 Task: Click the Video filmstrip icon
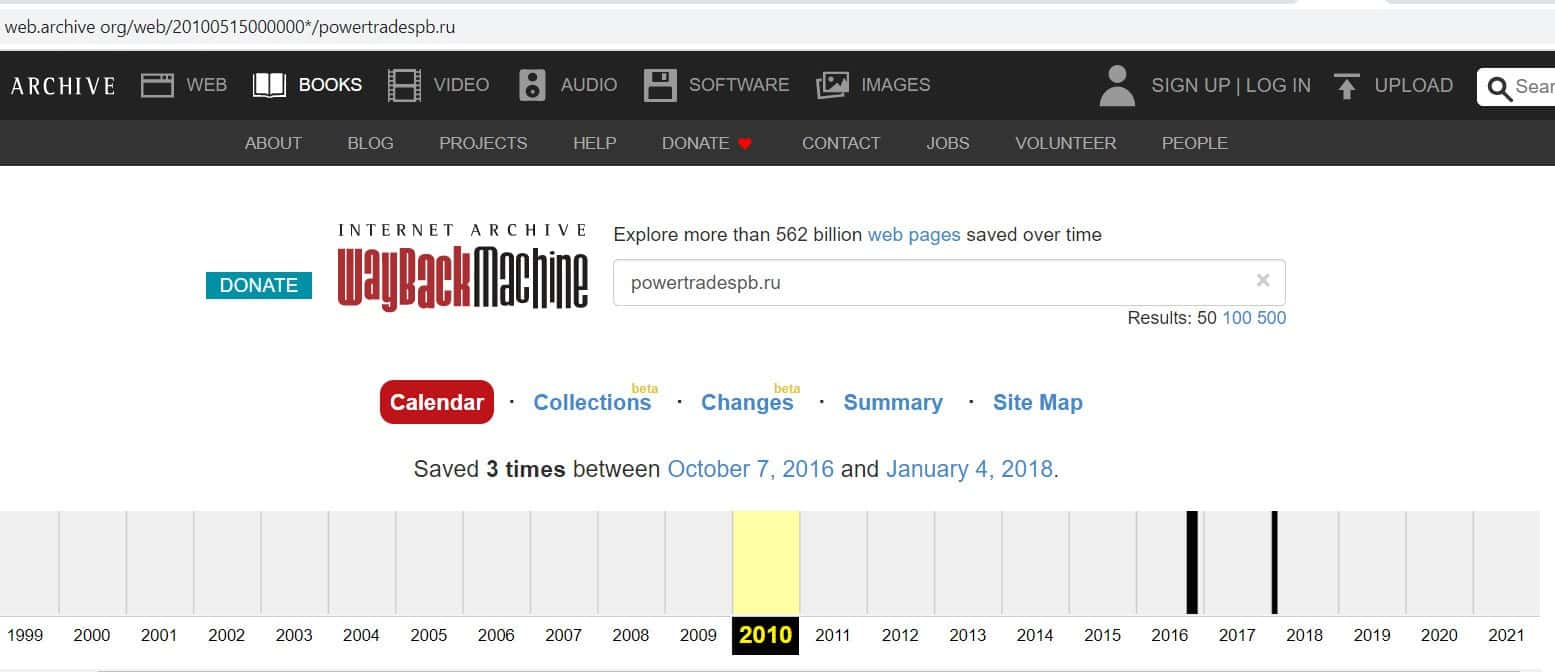point(405,85)
